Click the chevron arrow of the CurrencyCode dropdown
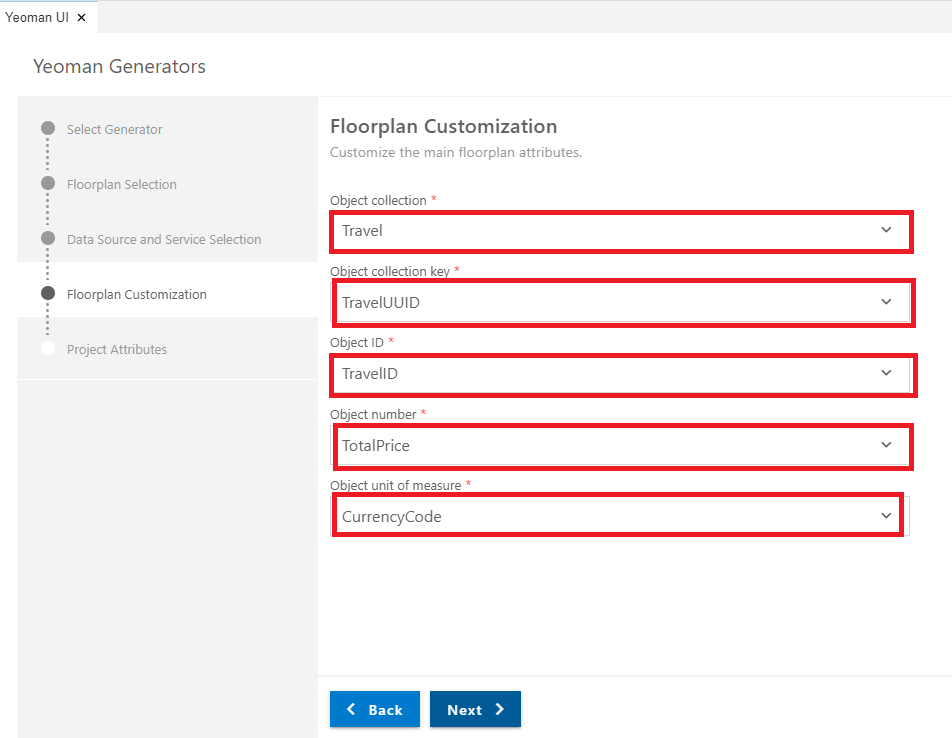The height and width of the screenshot is (738, 952). click(x=886, y=516)
